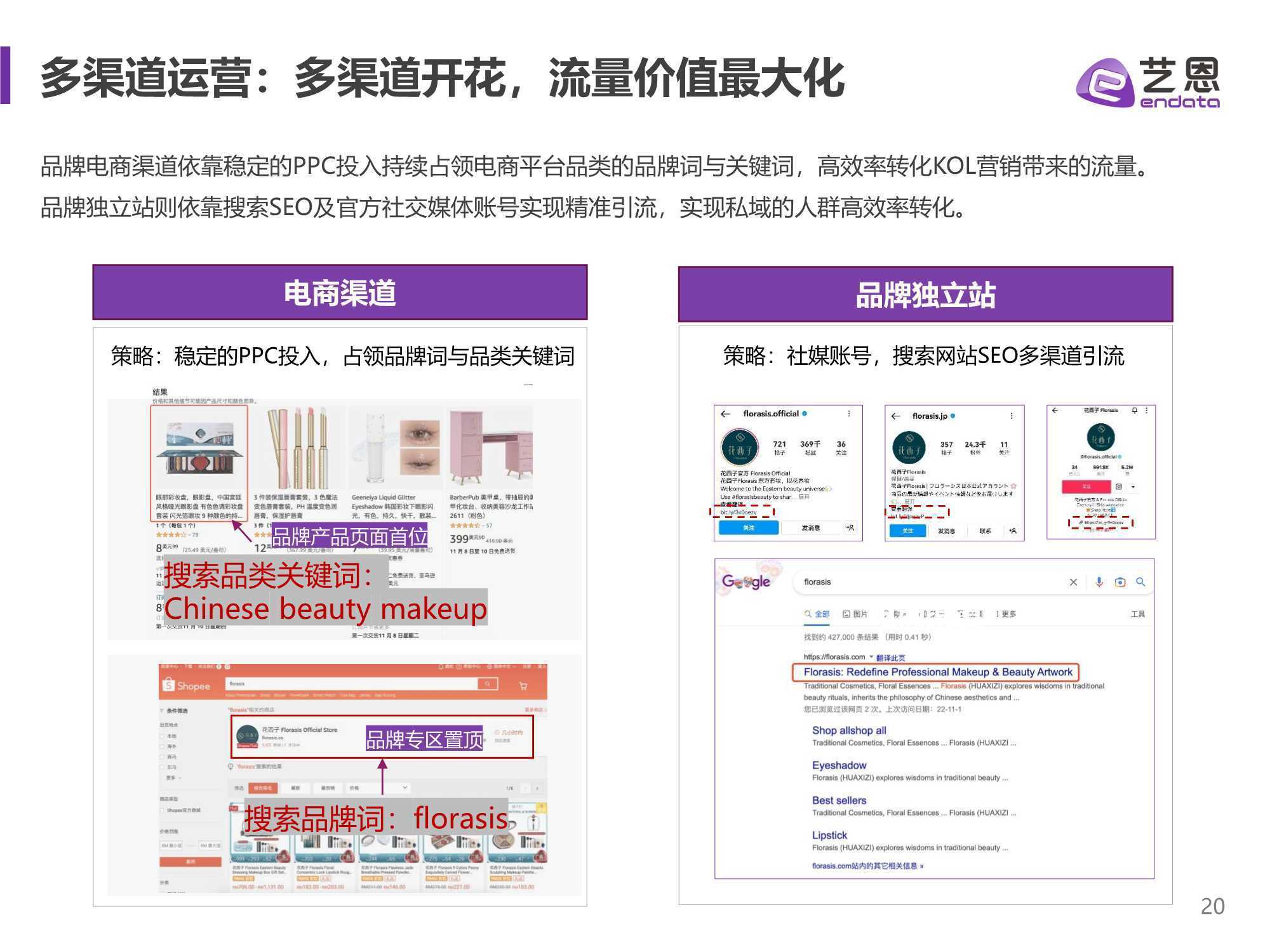Open the BarberPub vanity table product
This screenshot has width=1270, height=952.
point(490,449)
